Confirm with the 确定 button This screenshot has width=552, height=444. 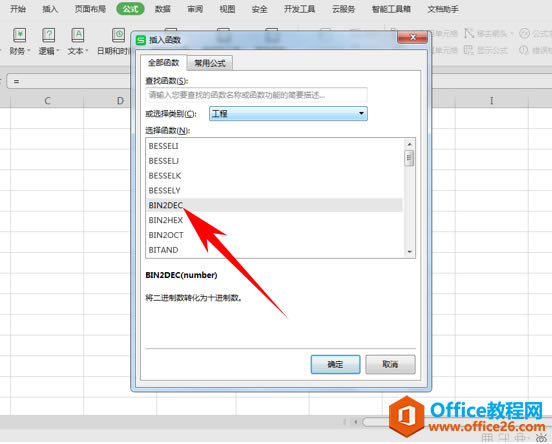click(335, 364)
